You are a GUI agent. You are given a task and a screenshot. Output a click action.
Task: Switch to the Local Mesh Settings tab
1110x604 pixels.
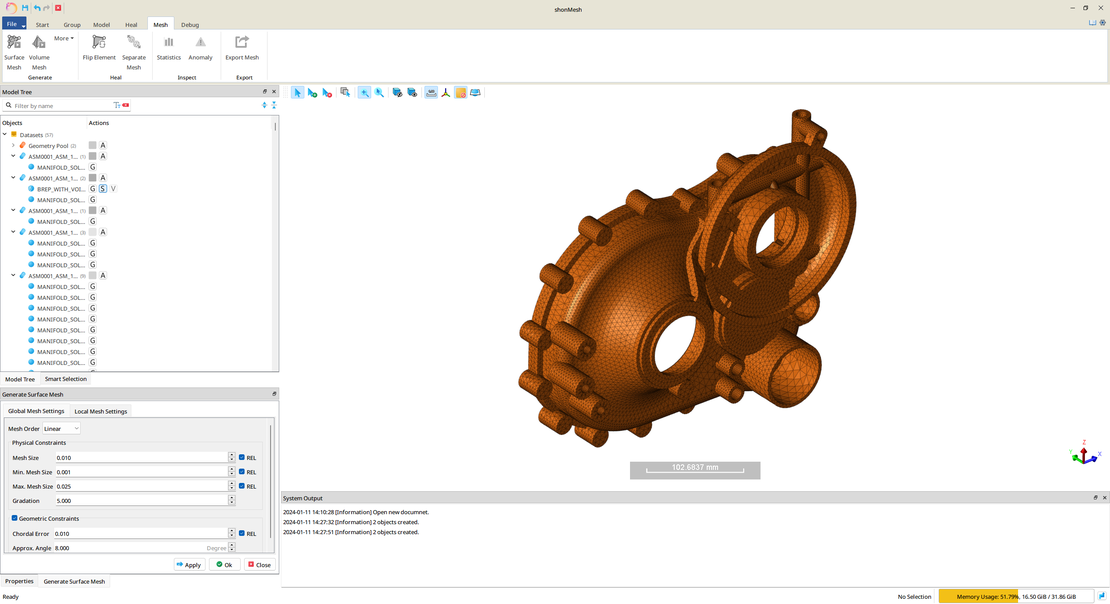101,411
